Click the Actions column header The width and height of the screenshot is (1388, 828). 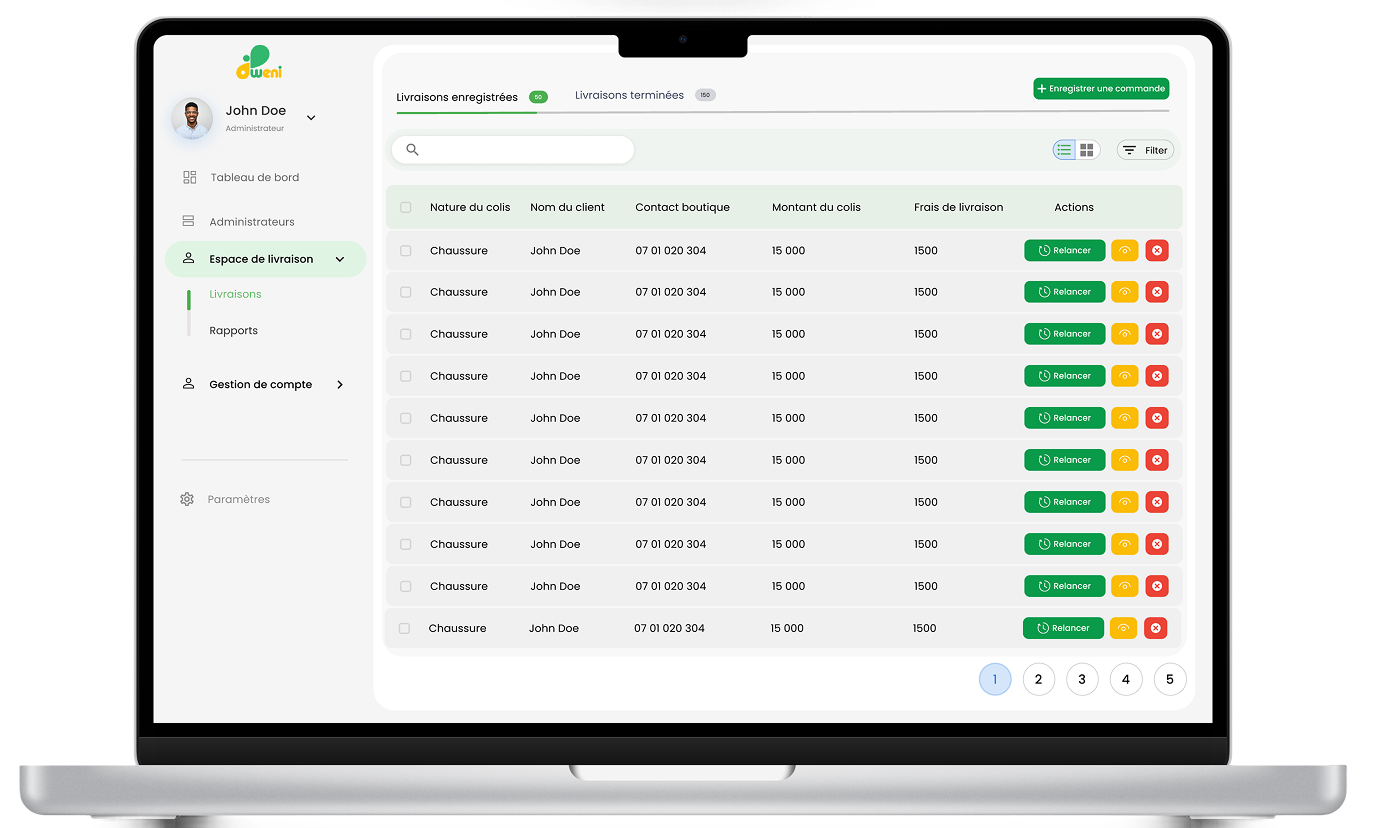(1074, 207)
